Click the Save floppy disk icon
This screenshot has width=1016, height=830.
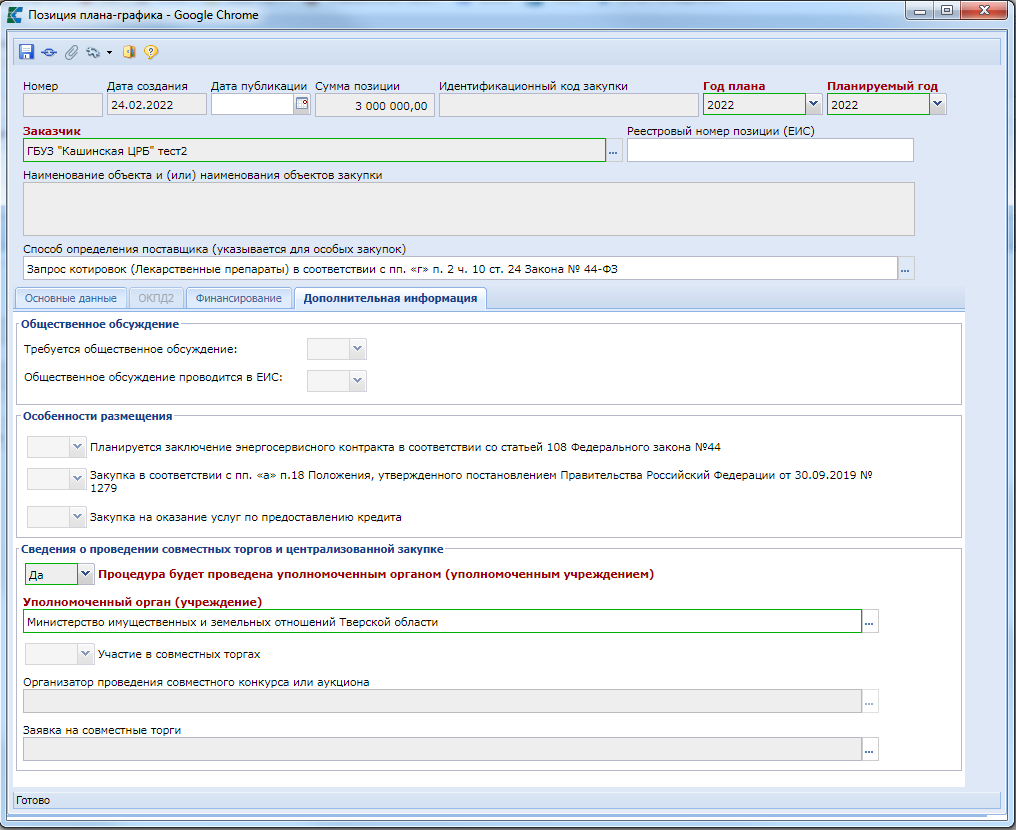click(27, 52)
